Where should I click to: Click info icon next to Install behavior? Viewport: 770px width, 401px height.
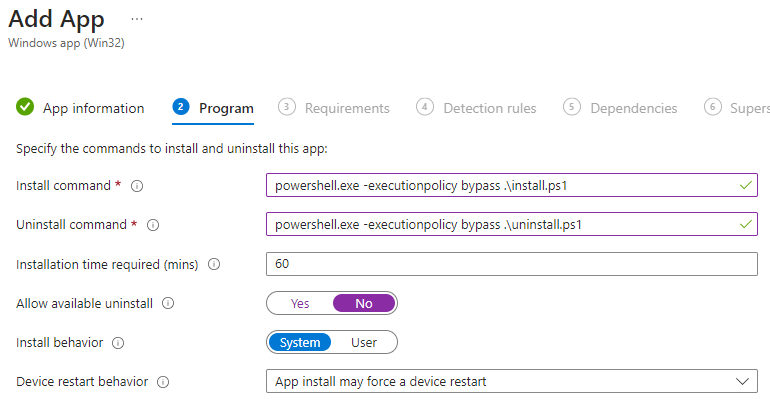(118, 343)
